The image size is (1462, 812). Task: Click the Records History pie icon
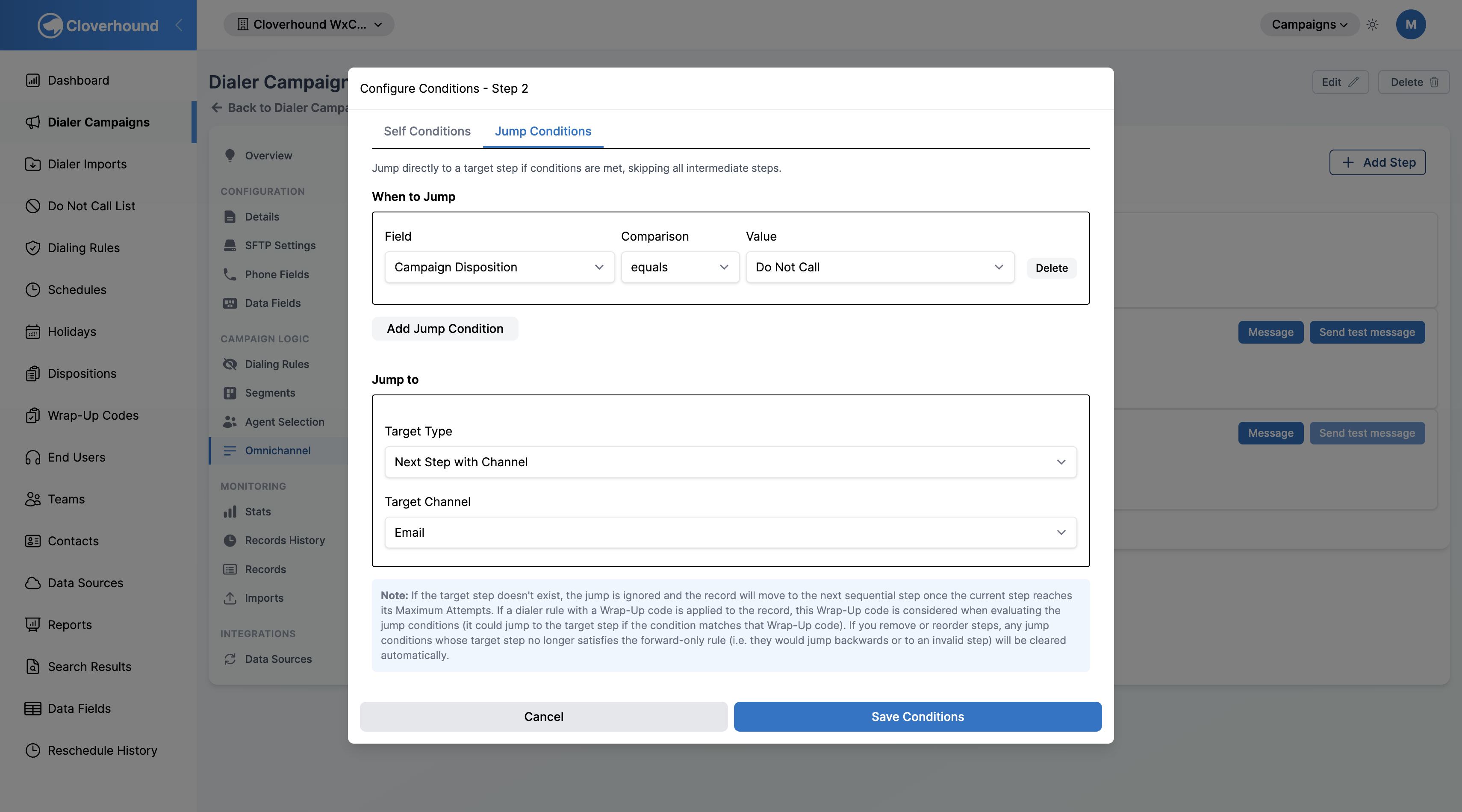click(x=230, y=540)
